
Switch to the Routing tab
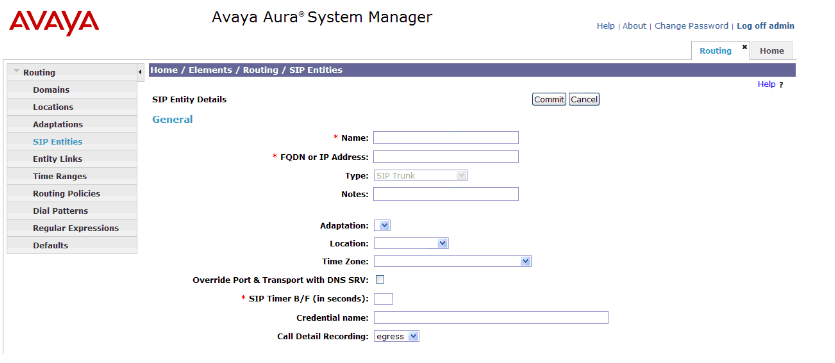coord(715,51)
